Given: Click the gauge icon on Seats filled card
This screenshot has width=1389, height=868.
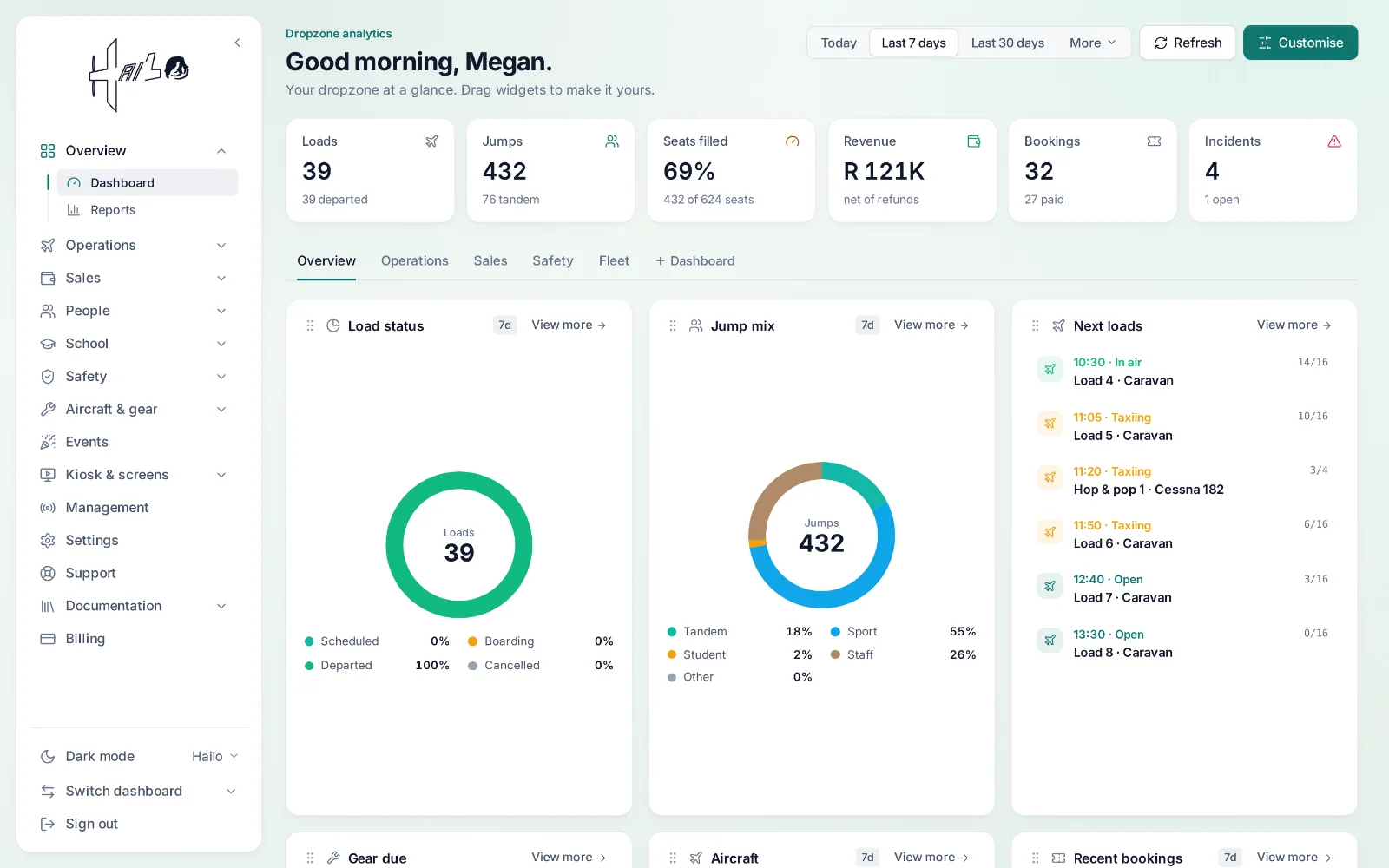Looking at the screenshot, I should tap(792, 141).
